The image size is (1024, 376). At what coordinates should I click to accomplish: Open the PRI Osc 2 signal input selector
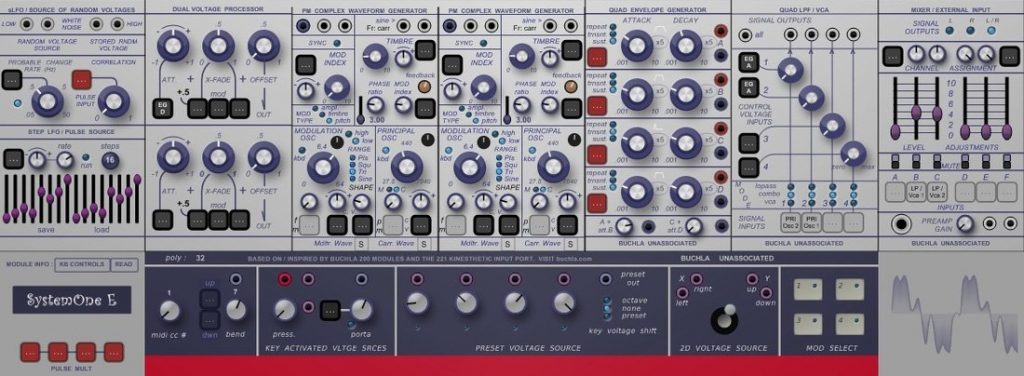click(791, 222)
